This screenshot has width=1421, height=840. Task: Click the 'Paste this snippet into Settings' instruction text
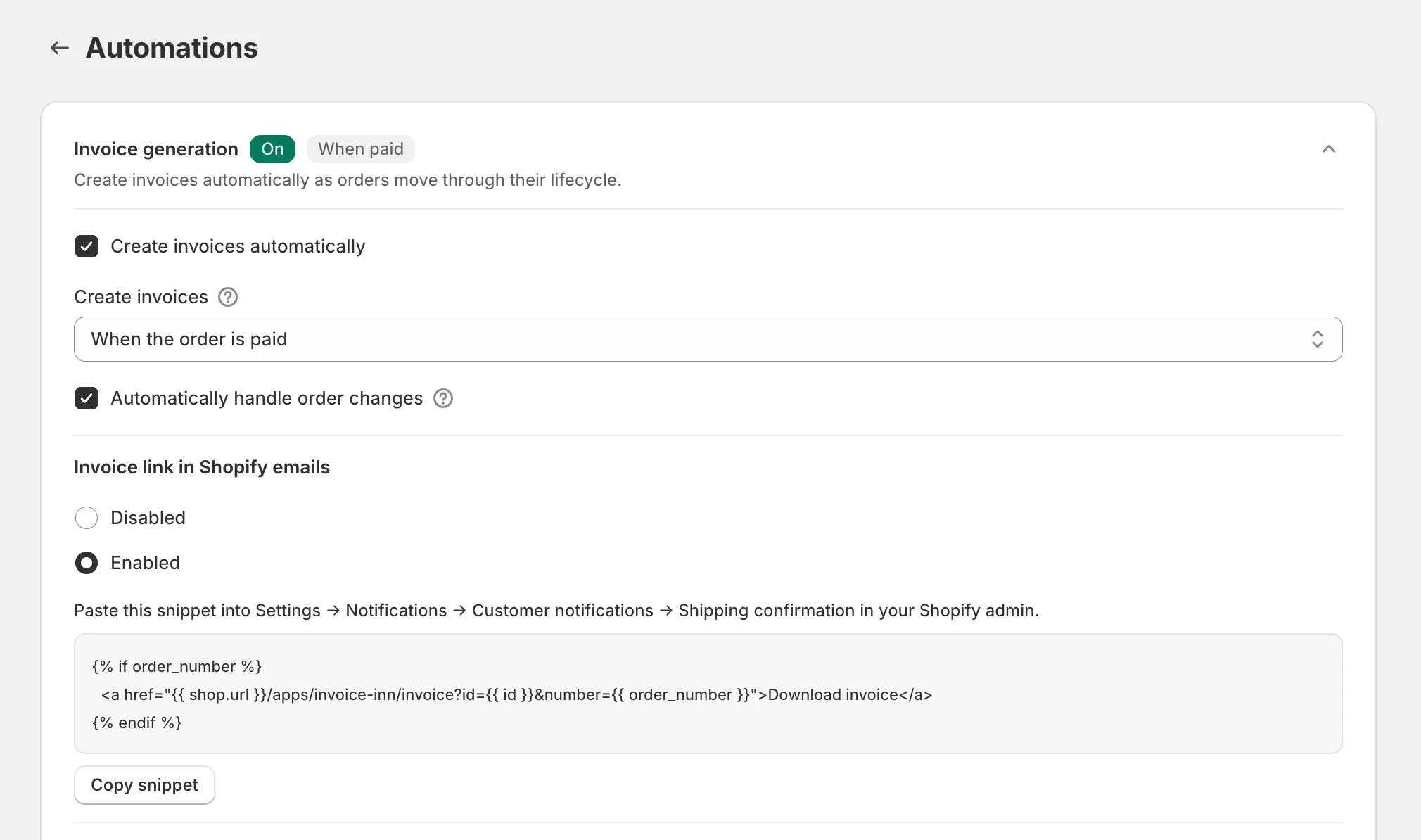tap(556, 611)
